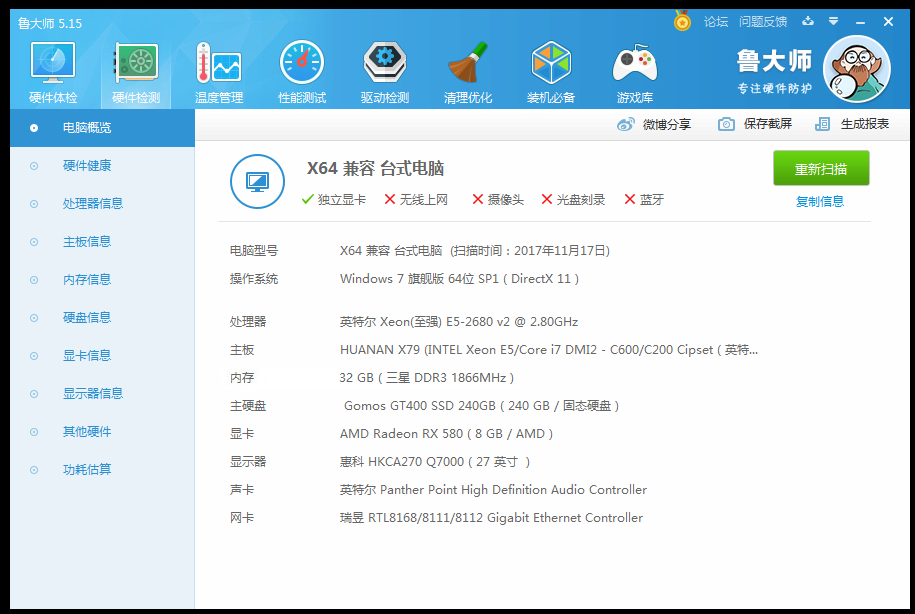The height and width of the screenshot is (614, 915).
Task: Click the 鲁大师 mascot avatar
Action: pos(856,69)
